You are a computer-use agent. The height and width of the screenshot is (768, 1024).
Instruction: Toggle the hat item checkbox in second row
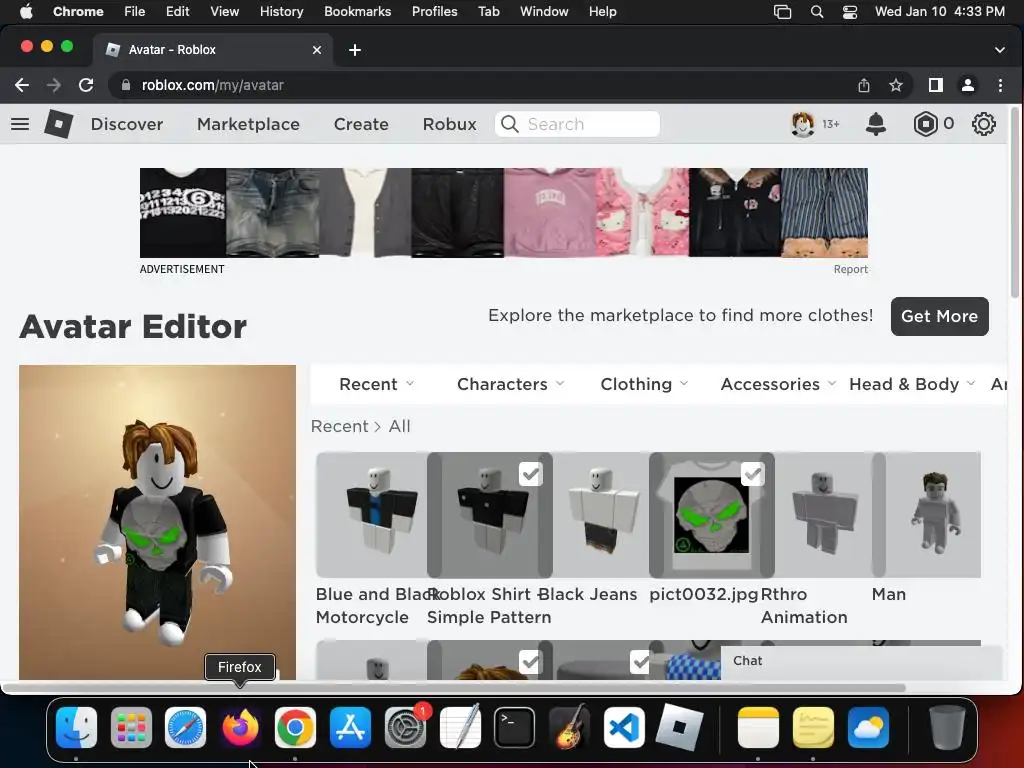click(x=641, y=662)
